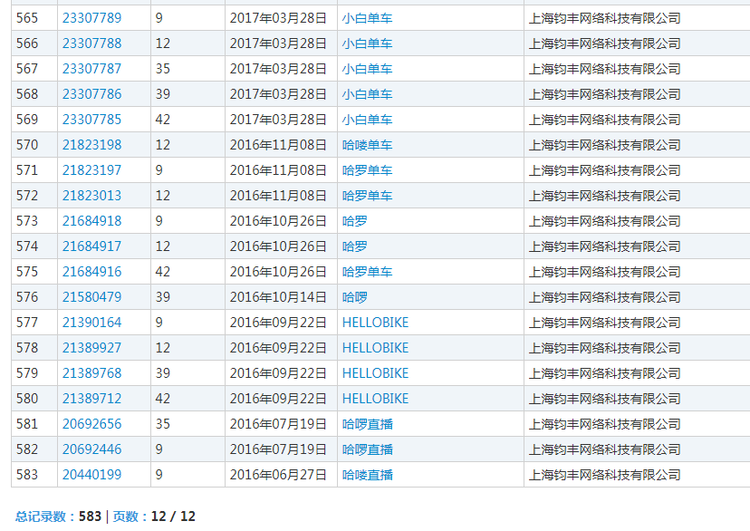Click 哈啰直播 trademark in row 581
The width and height of the screenshot is (750, 531).
[367, 424]
